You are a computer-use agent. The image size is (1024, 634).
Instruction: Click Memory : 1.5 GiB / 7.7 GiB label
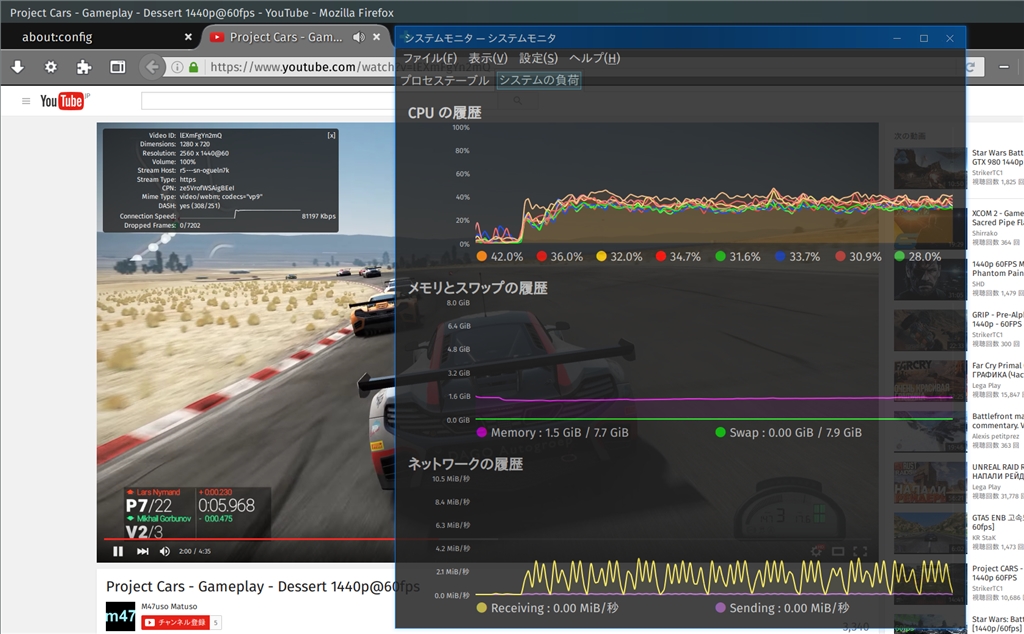[x=560, y=432]
